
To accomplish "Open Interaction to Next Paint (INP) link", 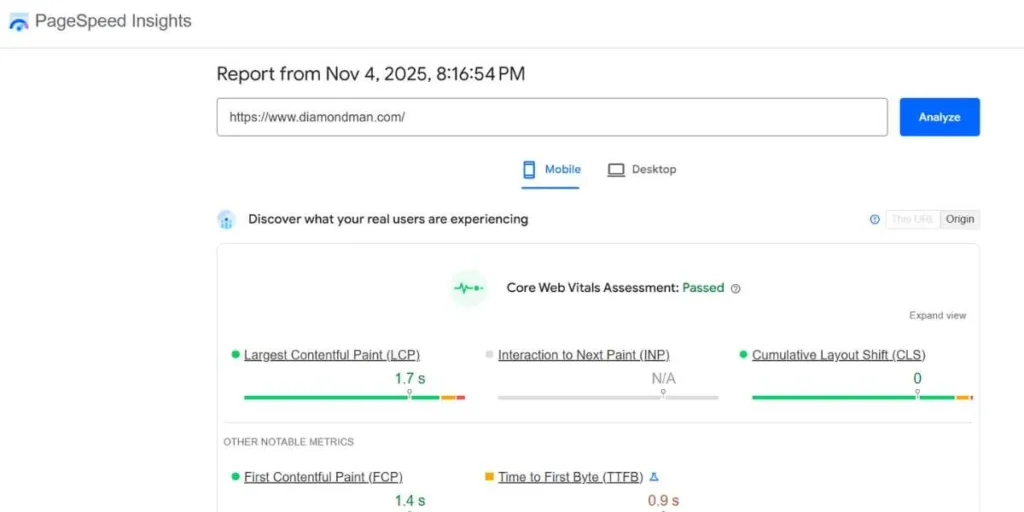I will (583, 355).
